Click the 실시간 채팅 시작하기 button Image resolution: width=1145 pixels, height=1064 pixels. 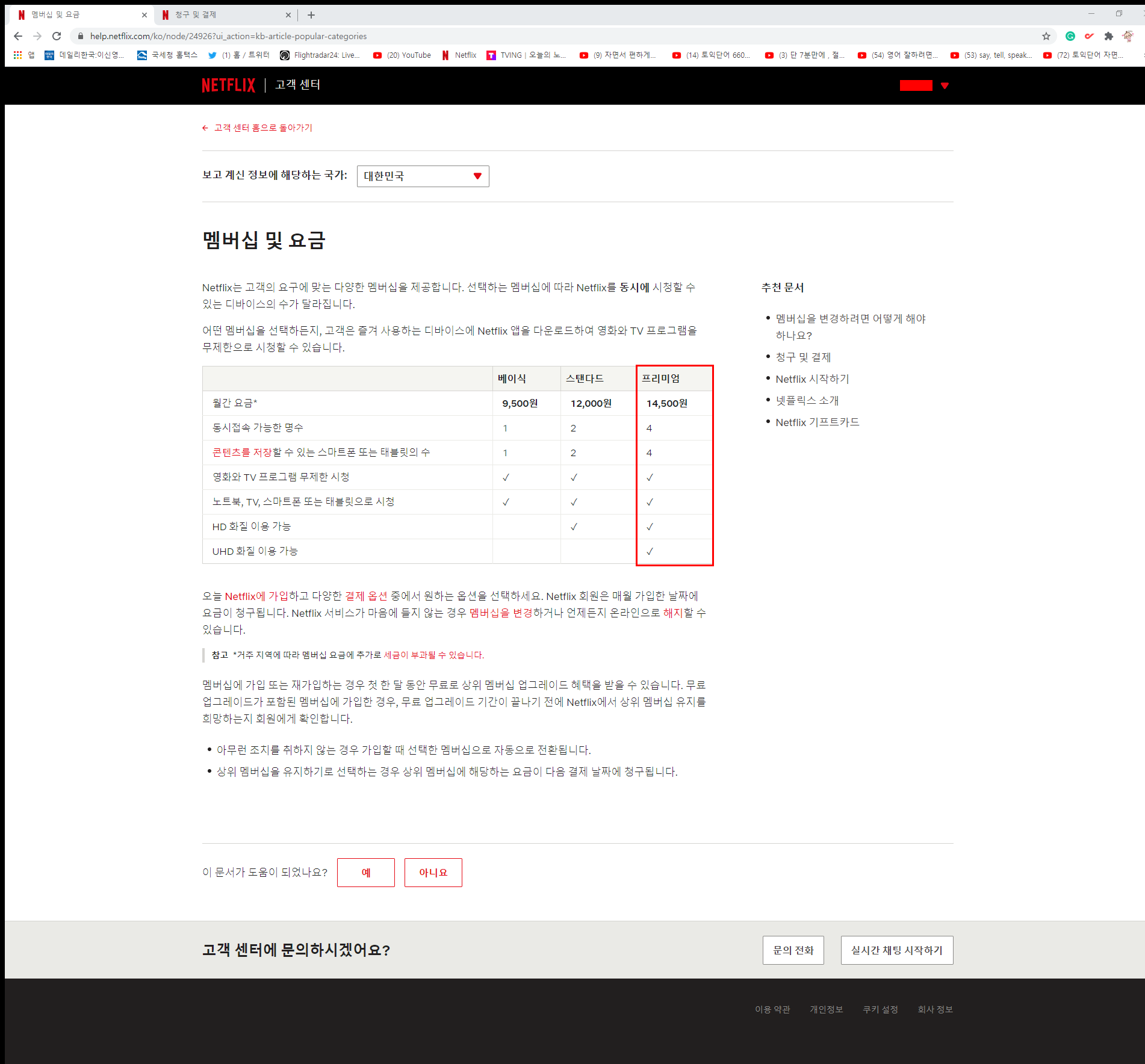pos(897,950)
